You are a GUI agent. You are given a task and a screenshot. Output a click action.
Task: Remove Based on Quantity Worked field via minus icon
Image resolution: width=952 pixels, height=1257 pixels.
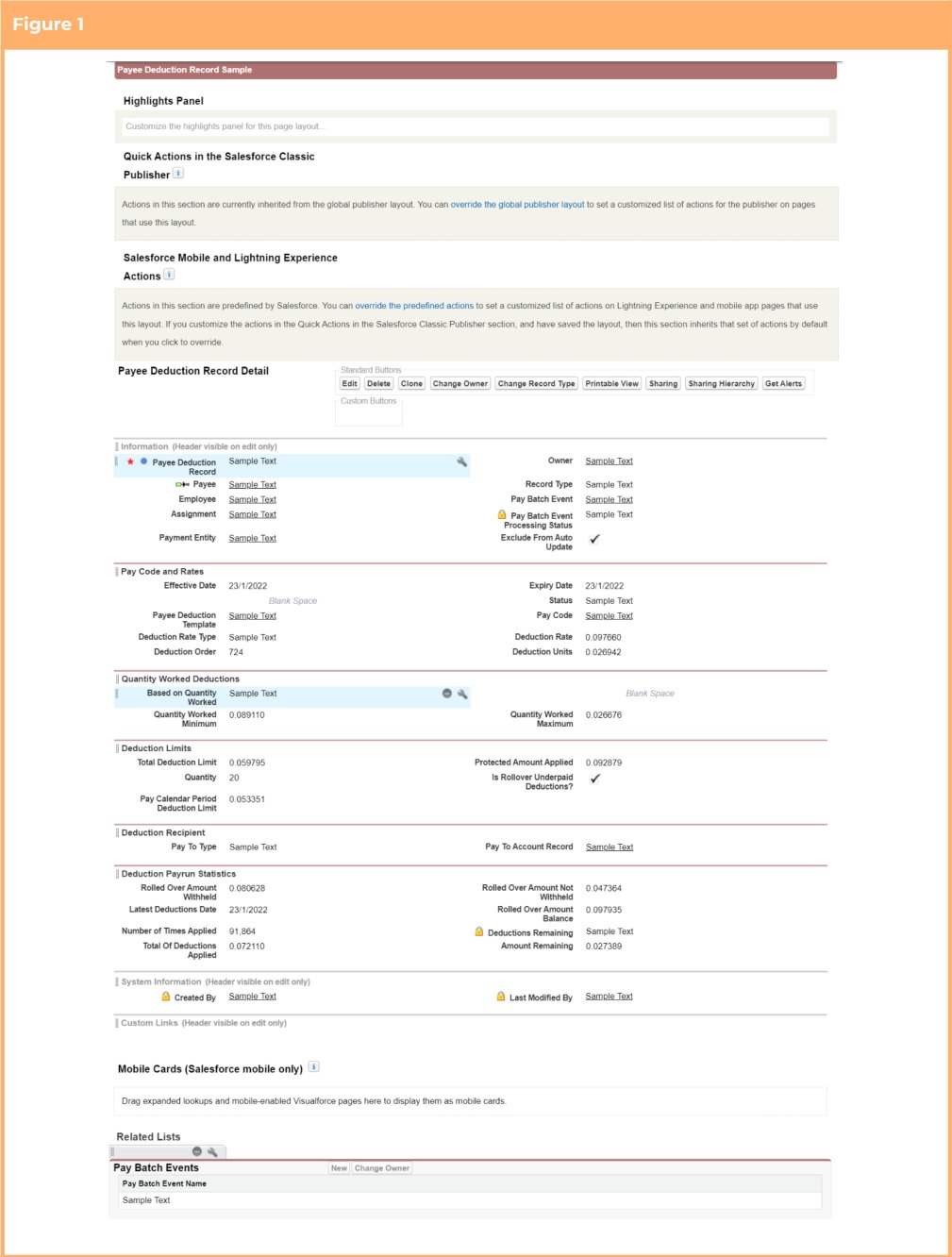click(447, 694)
